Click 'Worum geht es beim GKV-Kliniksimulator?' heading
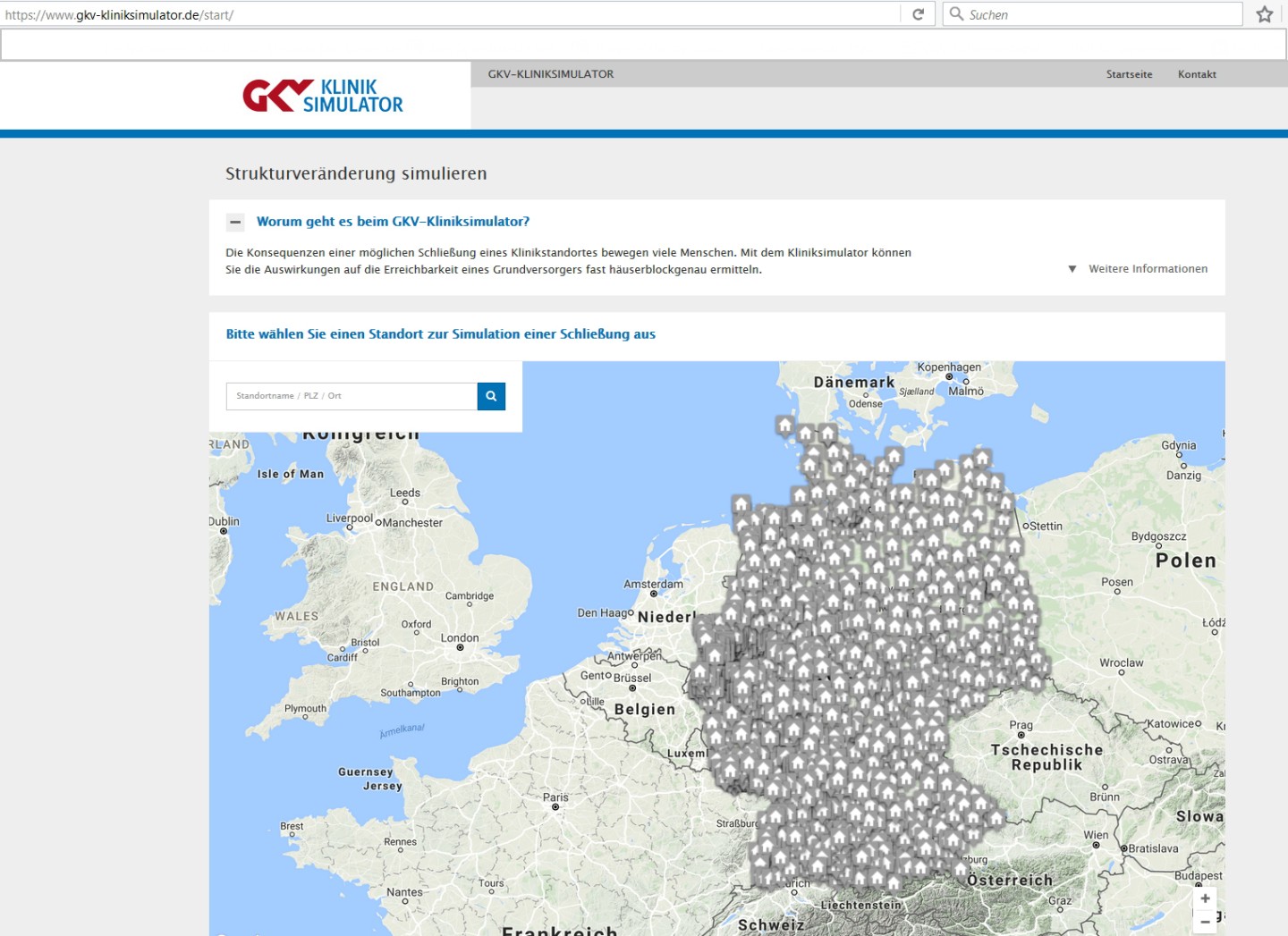The height and width of the screenshot is (936, 1288). 393,222
